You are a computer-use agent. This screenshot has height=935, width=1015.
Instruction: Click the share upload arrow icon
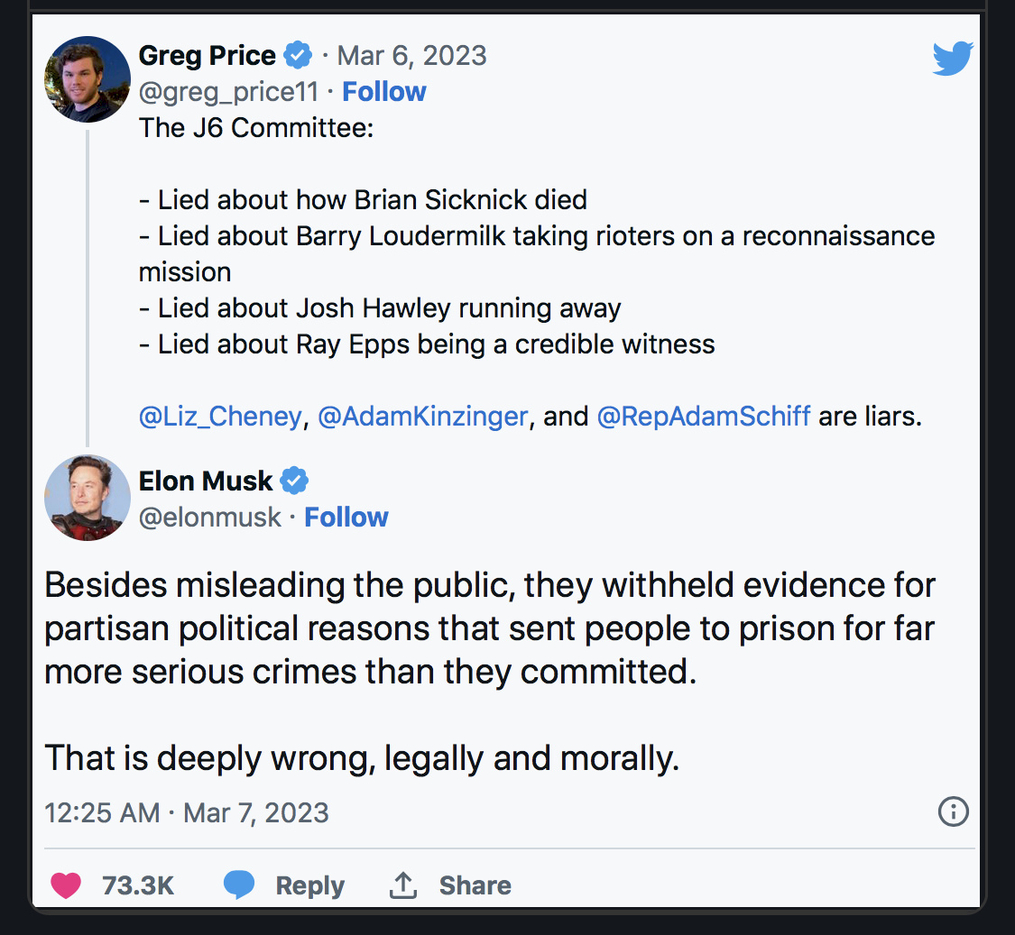coord(402,885)
